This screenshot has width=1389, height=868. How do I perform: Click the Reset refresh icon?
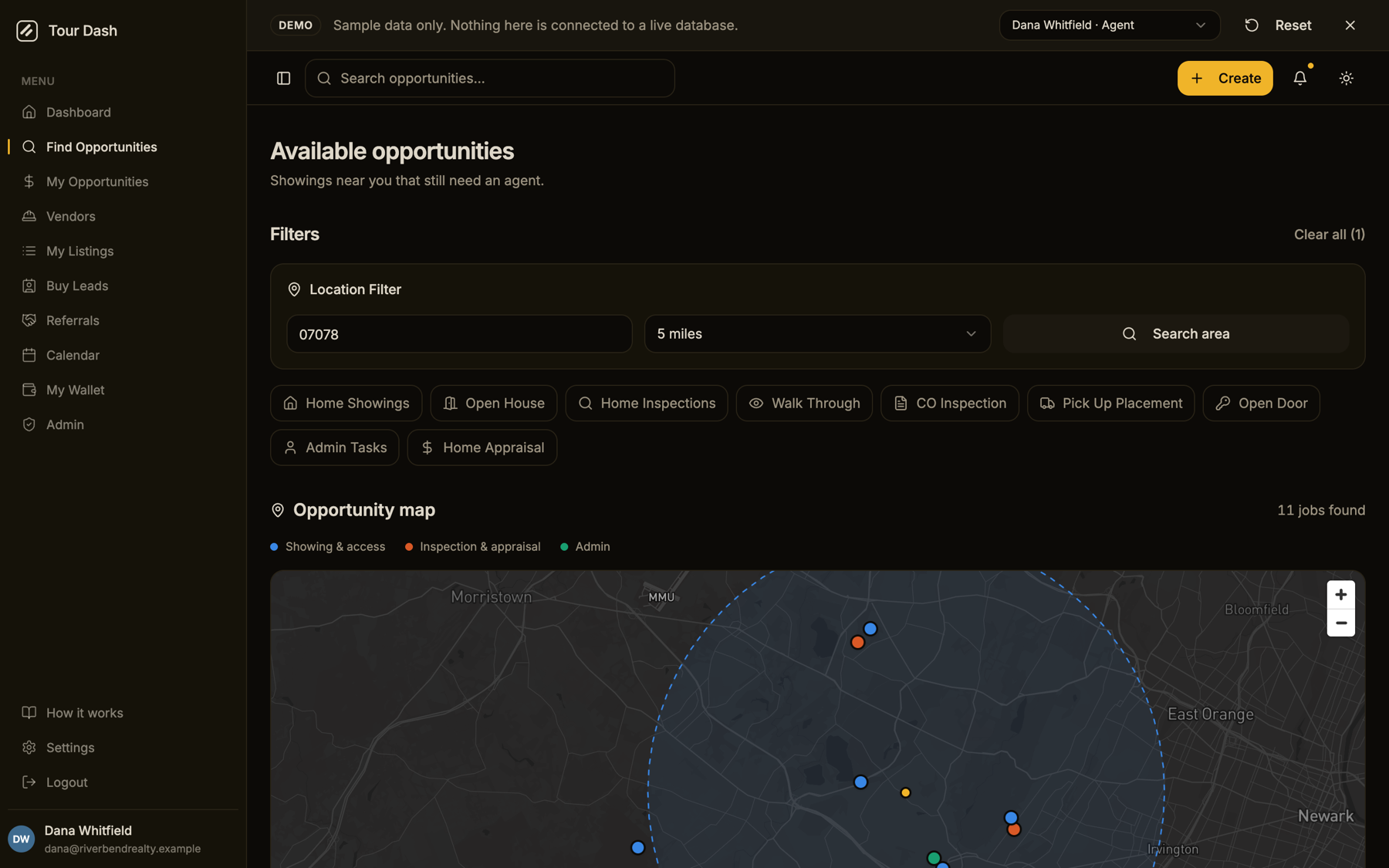click(x=1251, y=25)
